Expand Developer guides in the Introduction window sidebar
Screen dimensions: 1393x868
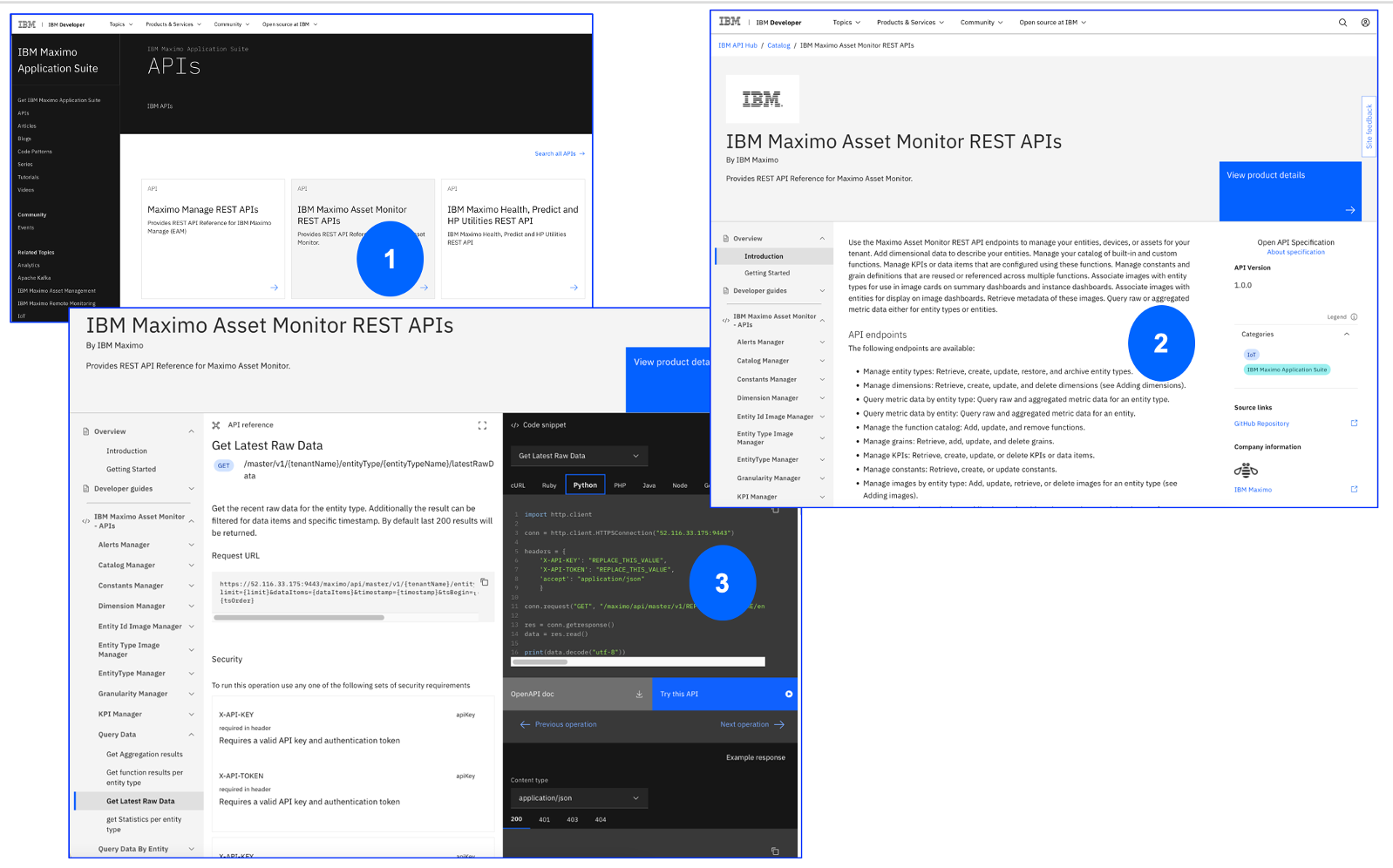tap(822, 291)
